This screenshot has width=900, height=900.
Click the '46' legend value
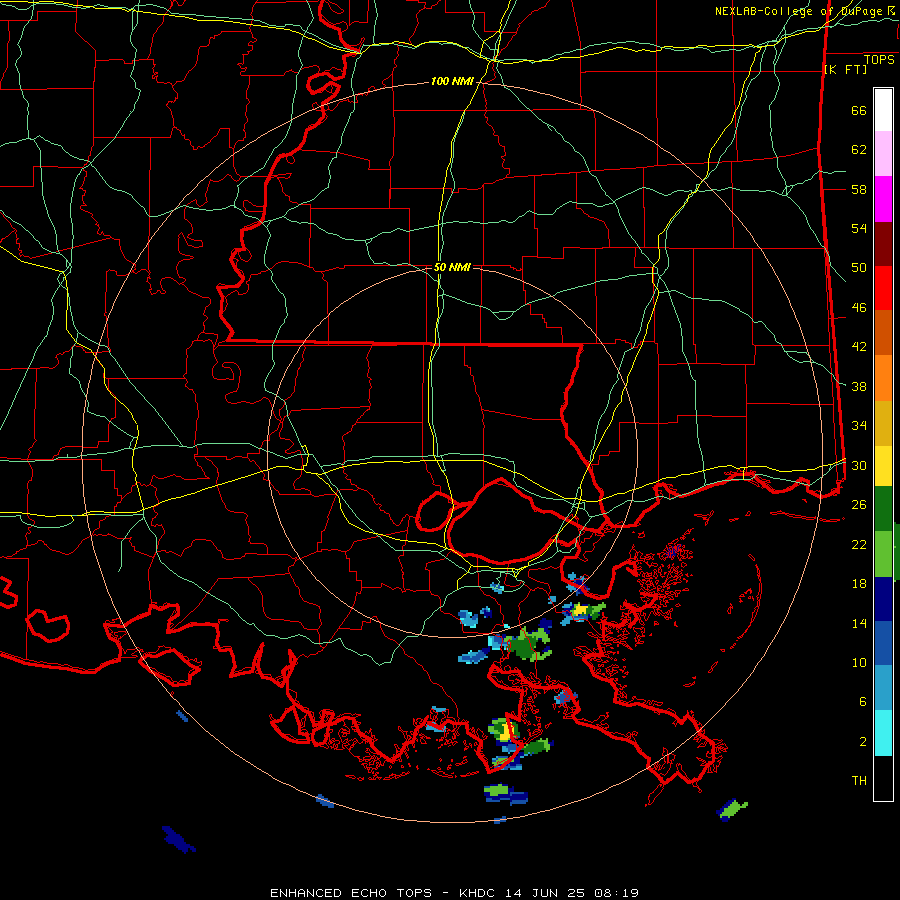pos(859,308)
